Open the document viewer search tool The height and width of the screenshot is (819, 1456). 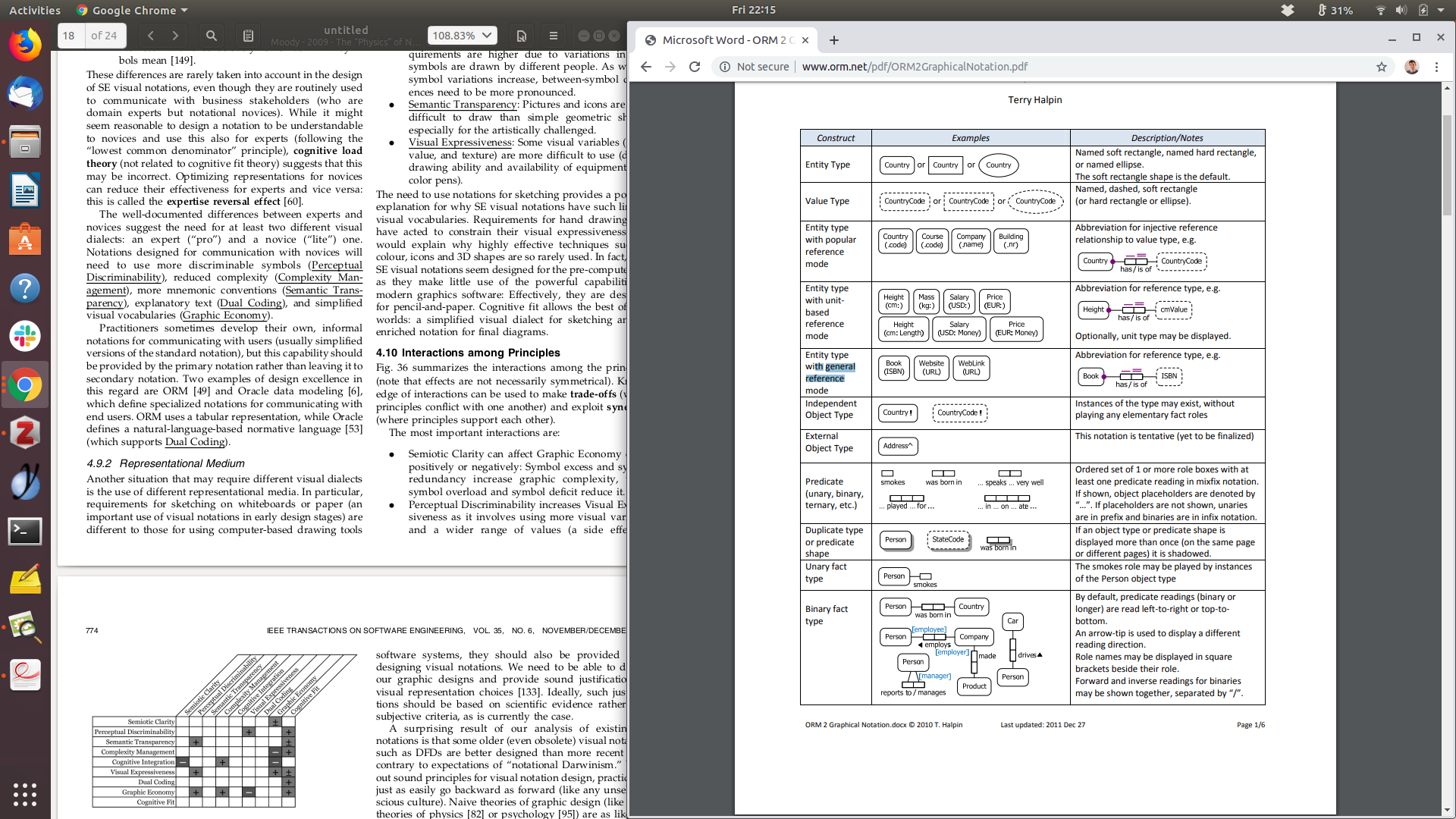tap(212, 36)
